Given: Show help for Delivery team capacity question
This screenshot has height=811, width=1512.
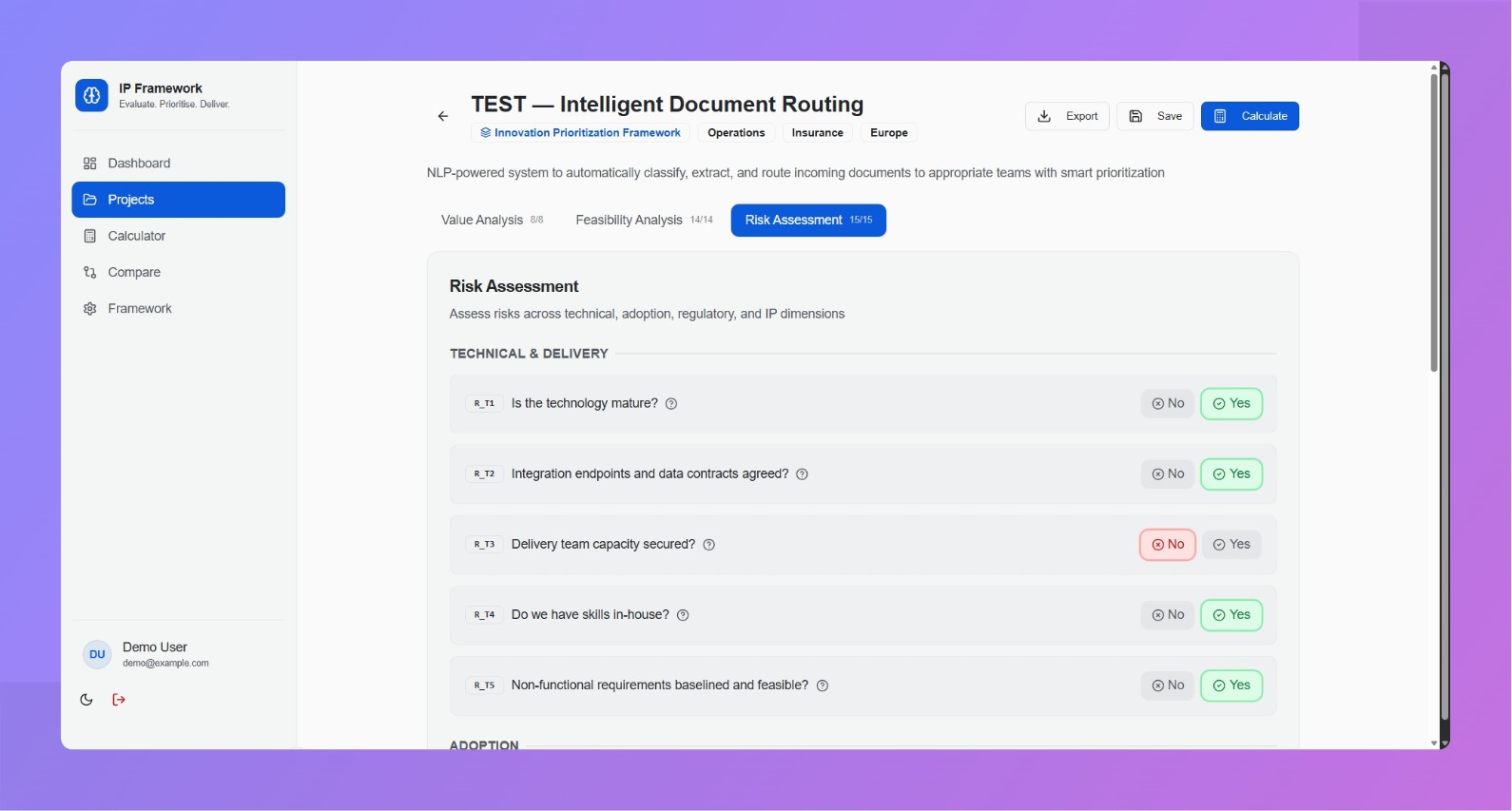Looking at the screenshot, I should tap(708, 545).
